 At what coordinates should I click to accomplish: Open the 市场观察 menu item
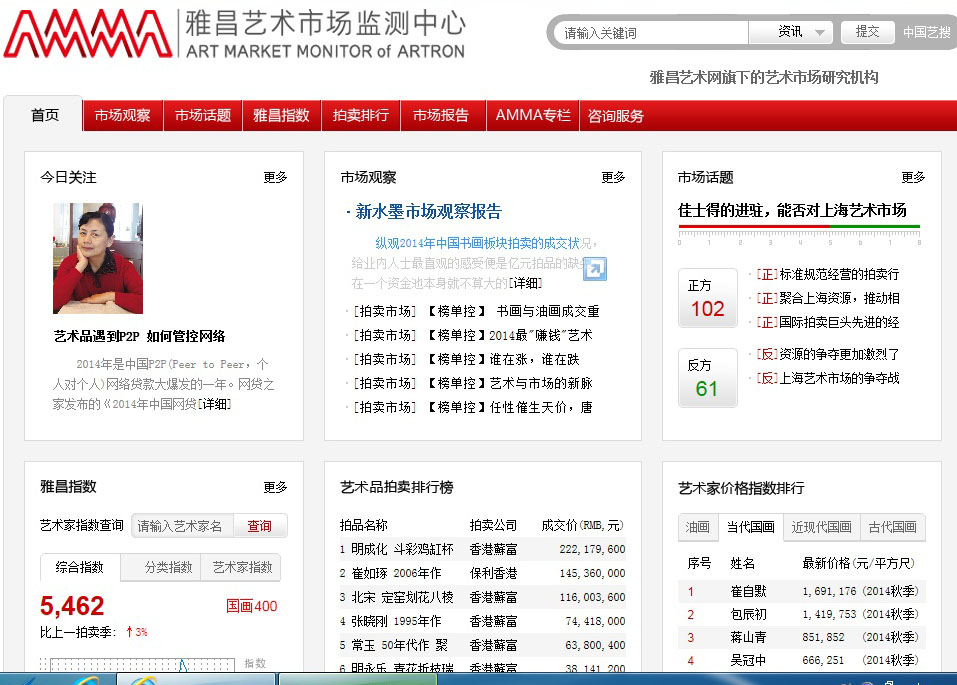[123, 115]
